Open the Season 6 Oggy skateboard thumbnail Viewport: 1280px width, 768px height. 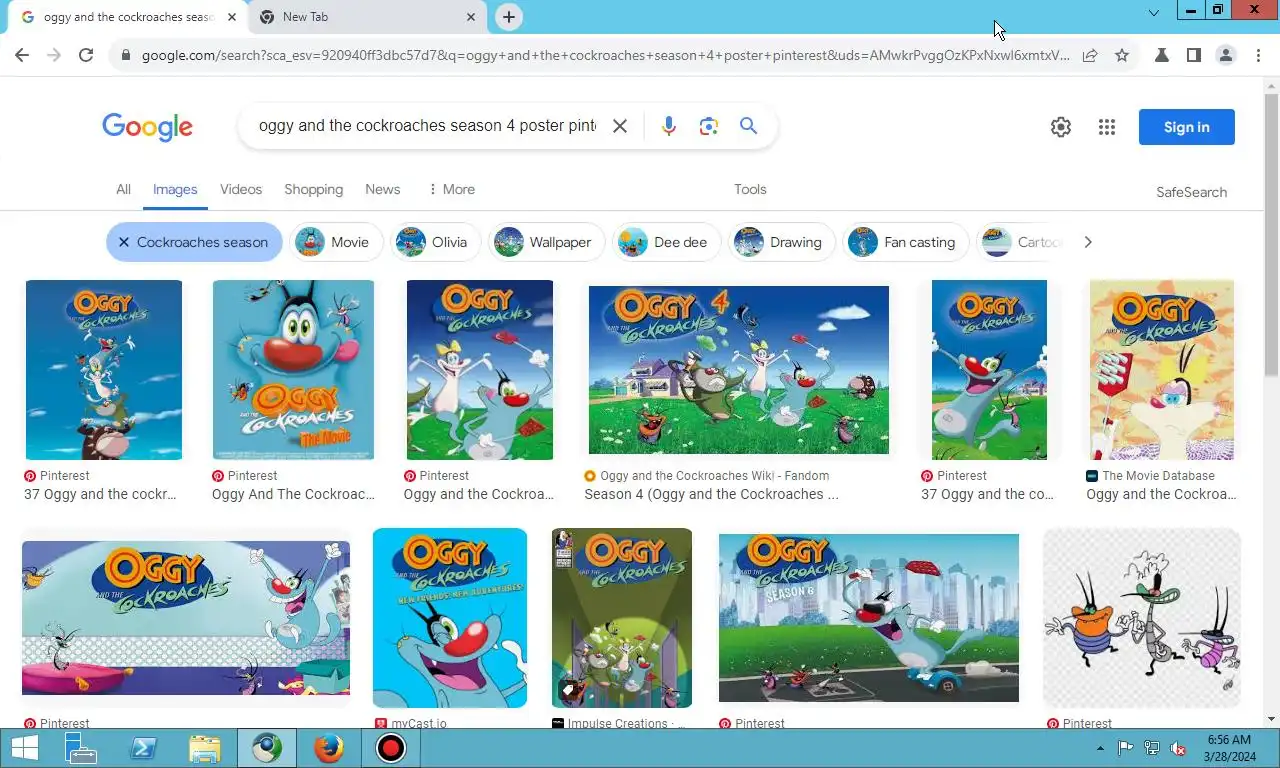pyautogui.click(x=869, y=618)
